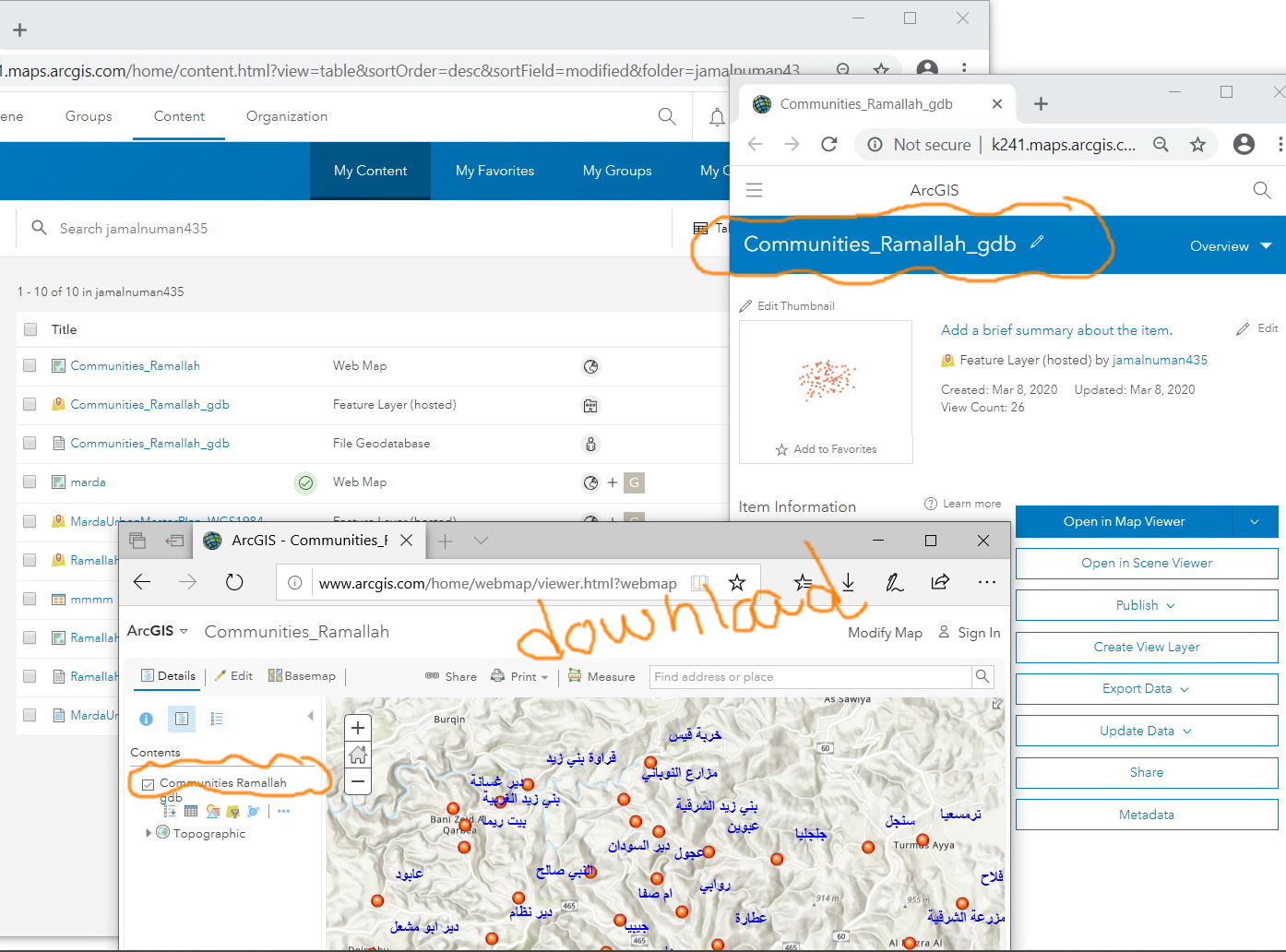Reload the Communities_Ramallah_gdb Chrome page
The width and height of the screenshot is (1286, 952).
click(x=829, y=144)
